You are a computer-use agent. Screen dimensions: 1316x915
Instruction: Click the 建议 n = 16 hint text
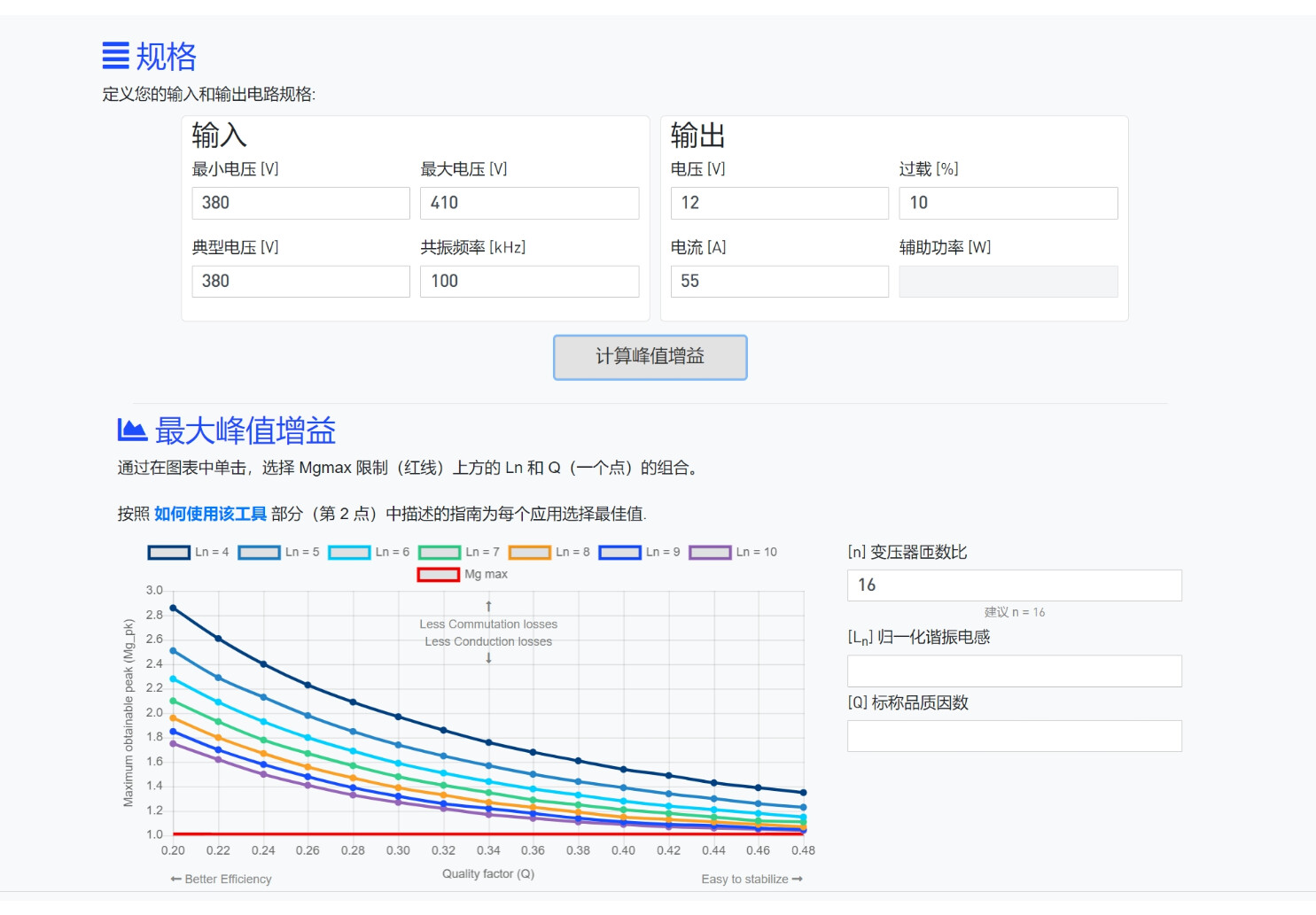(1015, 612)
